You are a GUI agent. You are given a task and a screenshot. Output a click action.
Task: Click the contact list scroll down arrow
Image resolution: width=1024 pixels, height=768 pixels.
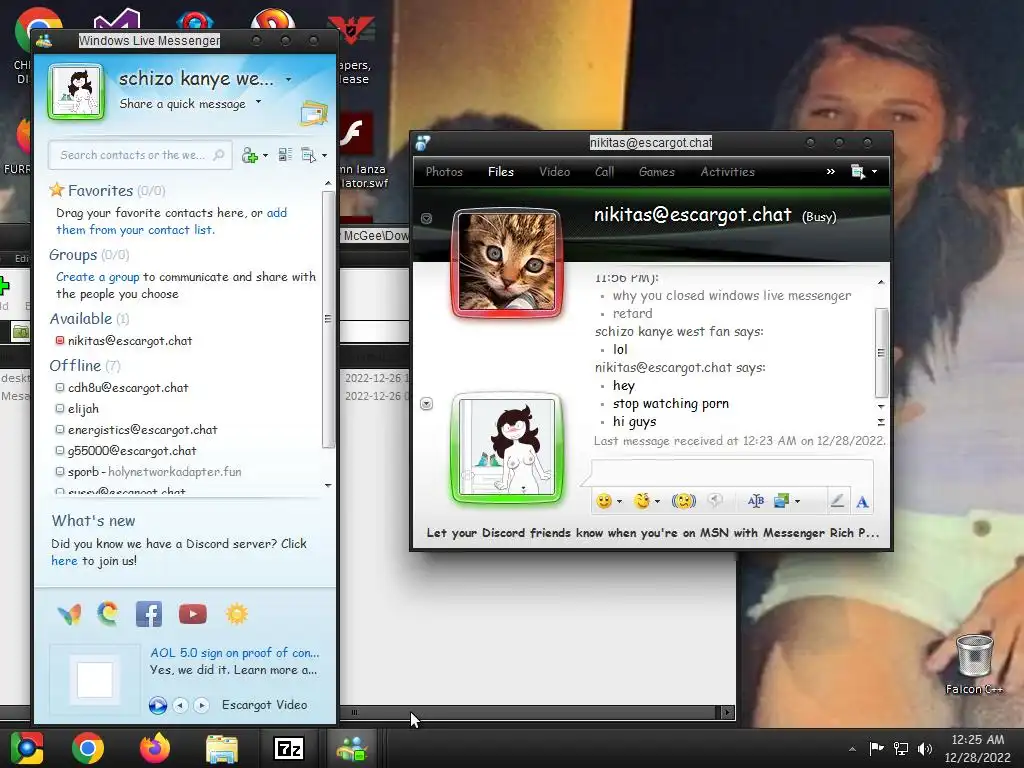point(328,485)
